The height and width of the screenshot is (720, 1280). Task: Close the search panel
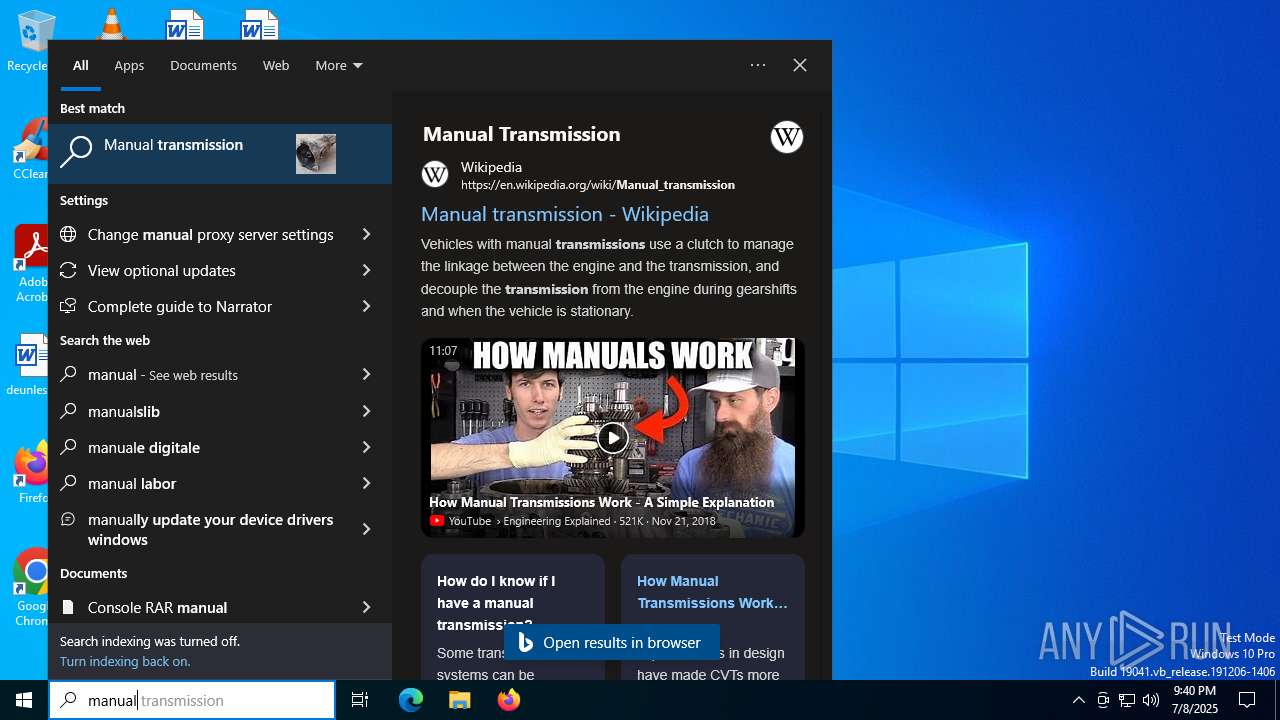(800, 65)
